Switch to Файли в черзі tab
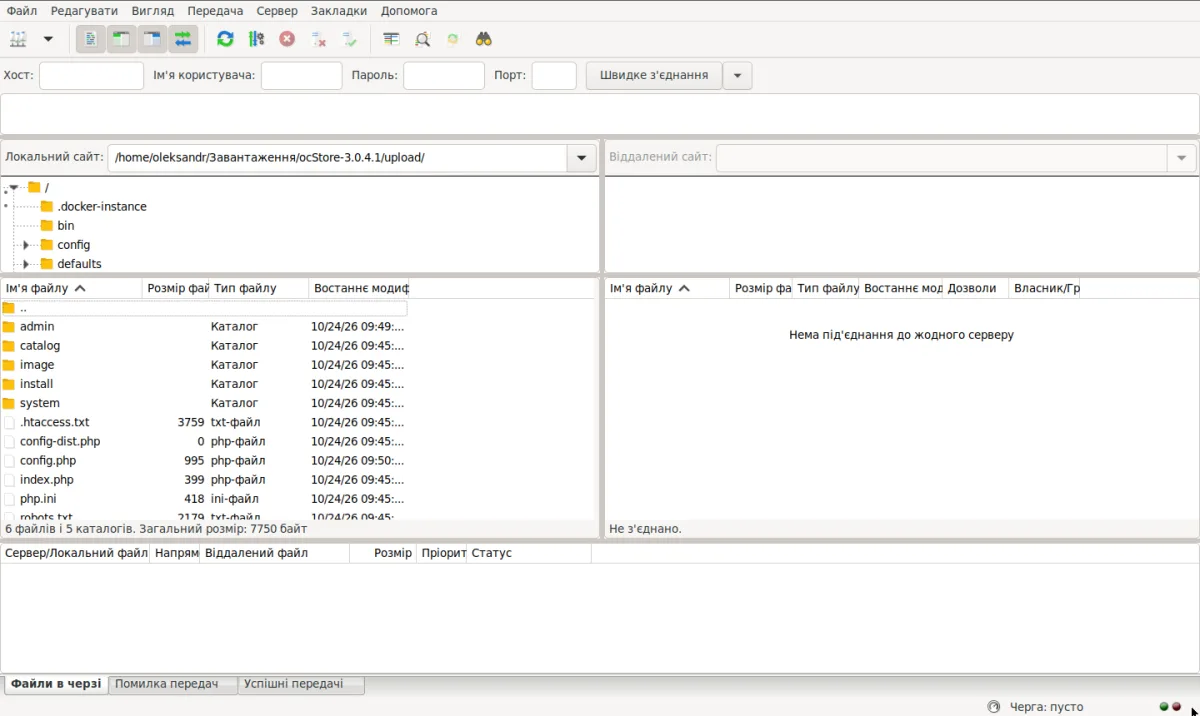The height and width of the screenshot is (716, 1200). point(56,684)
